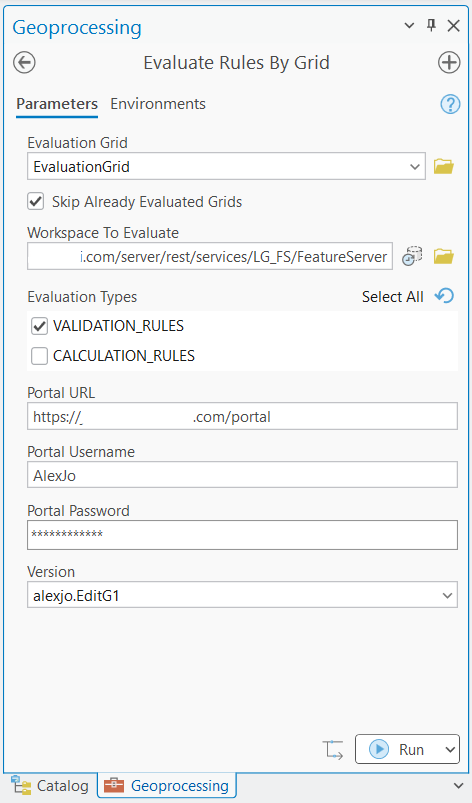Click the Portal Username input field

click(x=242, y=475)
